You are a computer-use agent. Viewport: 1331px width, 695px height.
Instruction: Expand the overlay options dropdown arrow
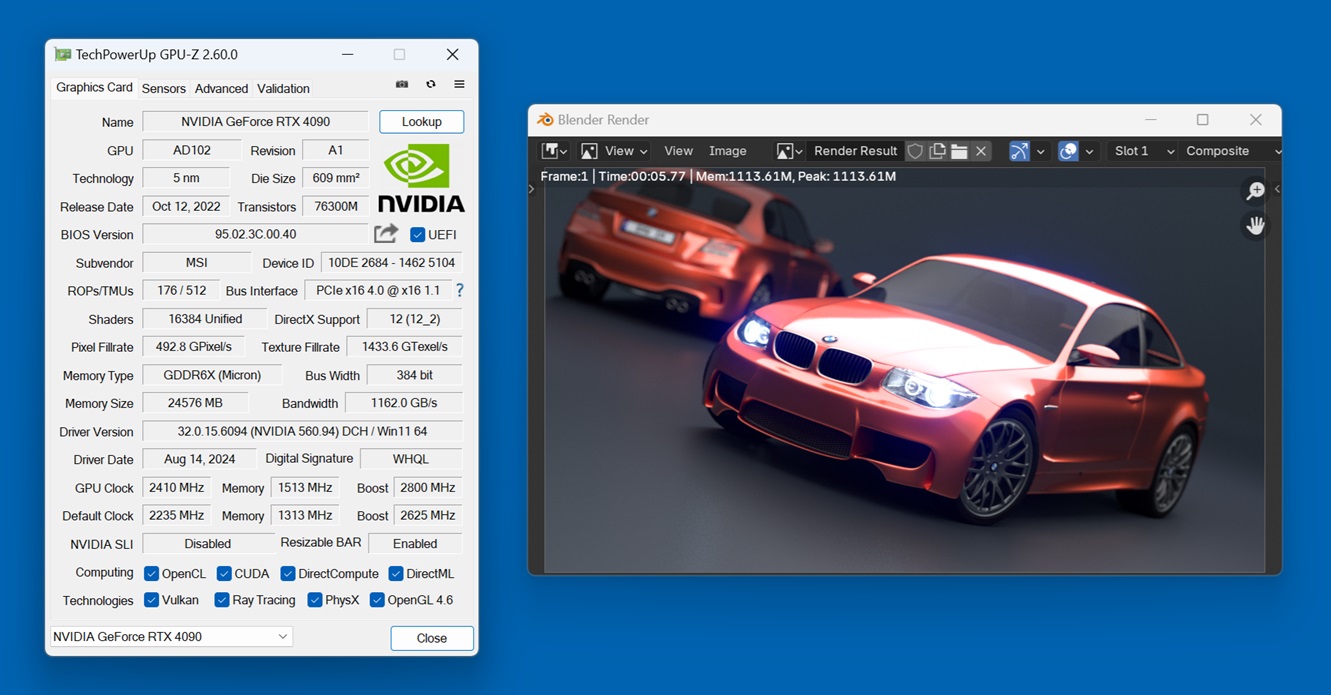(1089, 151)
